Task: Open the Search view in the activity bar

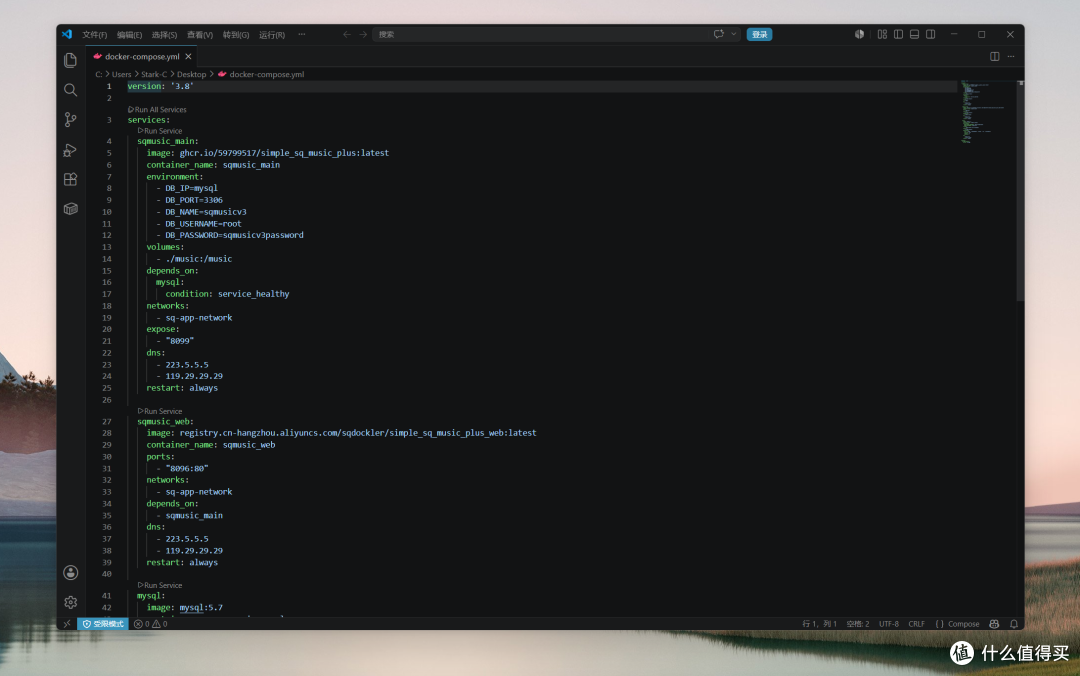Action: click(70, 90)
